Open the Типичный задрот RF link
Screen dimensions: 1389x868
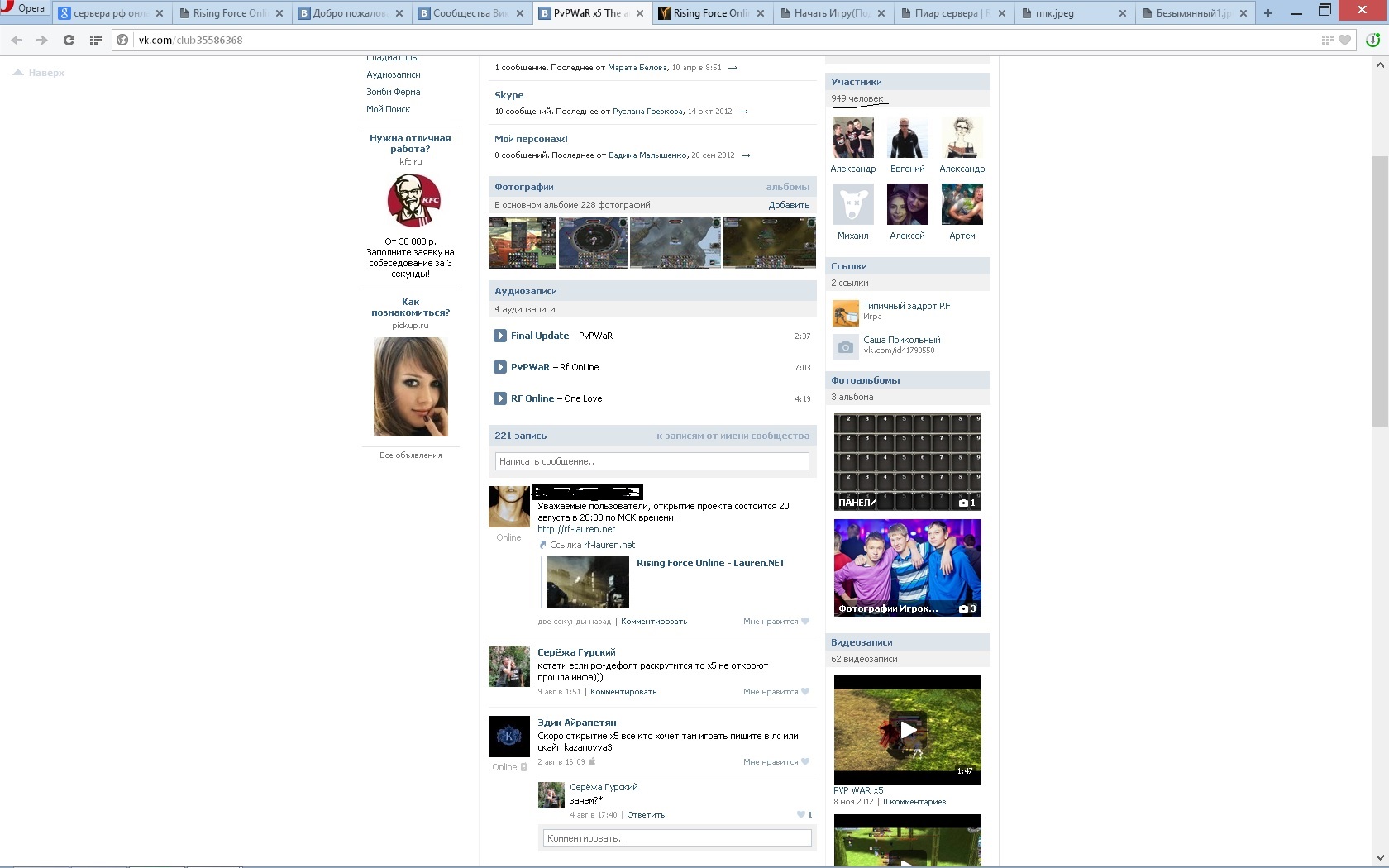pos(907,306)
